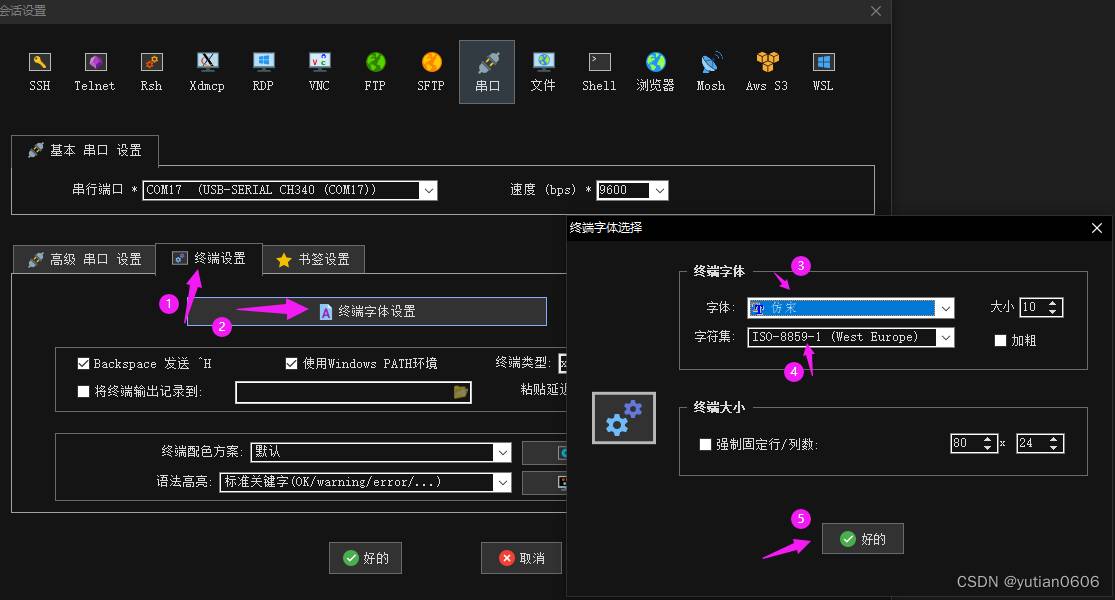The image size is (1115, 600).
Task: Select the 串口 serial session icon
Action: [x=487, y=72]
